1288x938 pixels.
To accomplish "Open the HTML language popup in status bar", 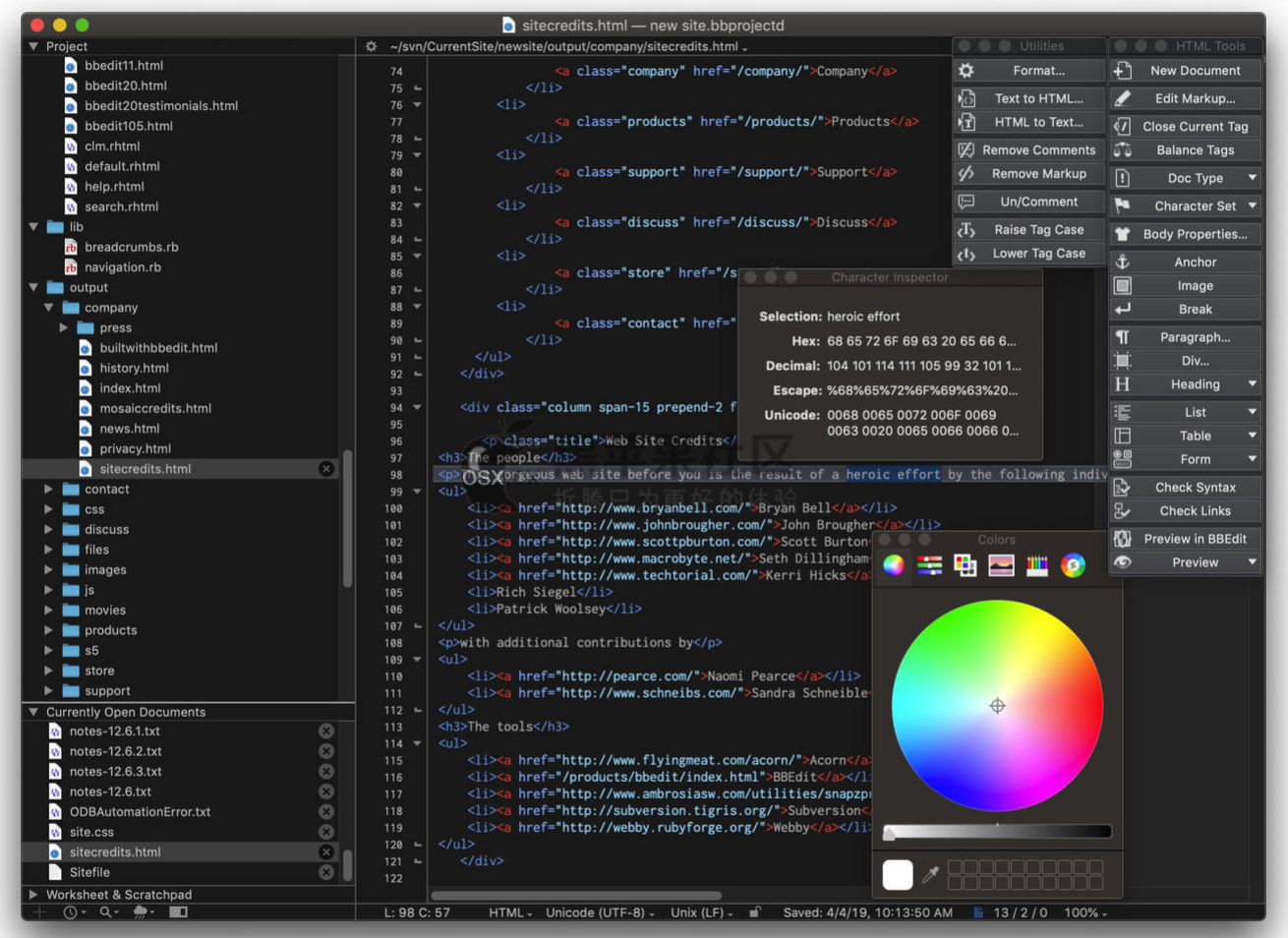I will (x=510, y=912).
